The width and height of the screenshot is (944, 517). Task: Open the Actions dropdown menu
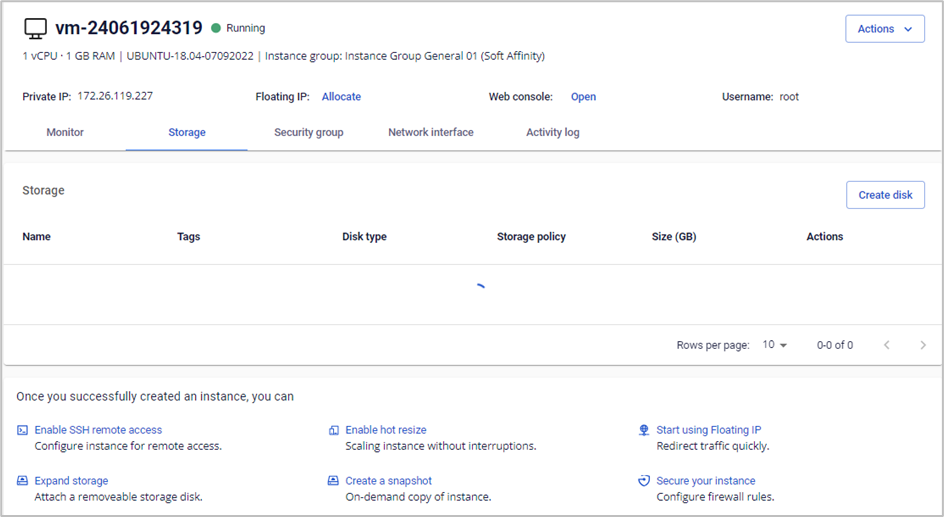pyautogui.click(x=884, y=29)
